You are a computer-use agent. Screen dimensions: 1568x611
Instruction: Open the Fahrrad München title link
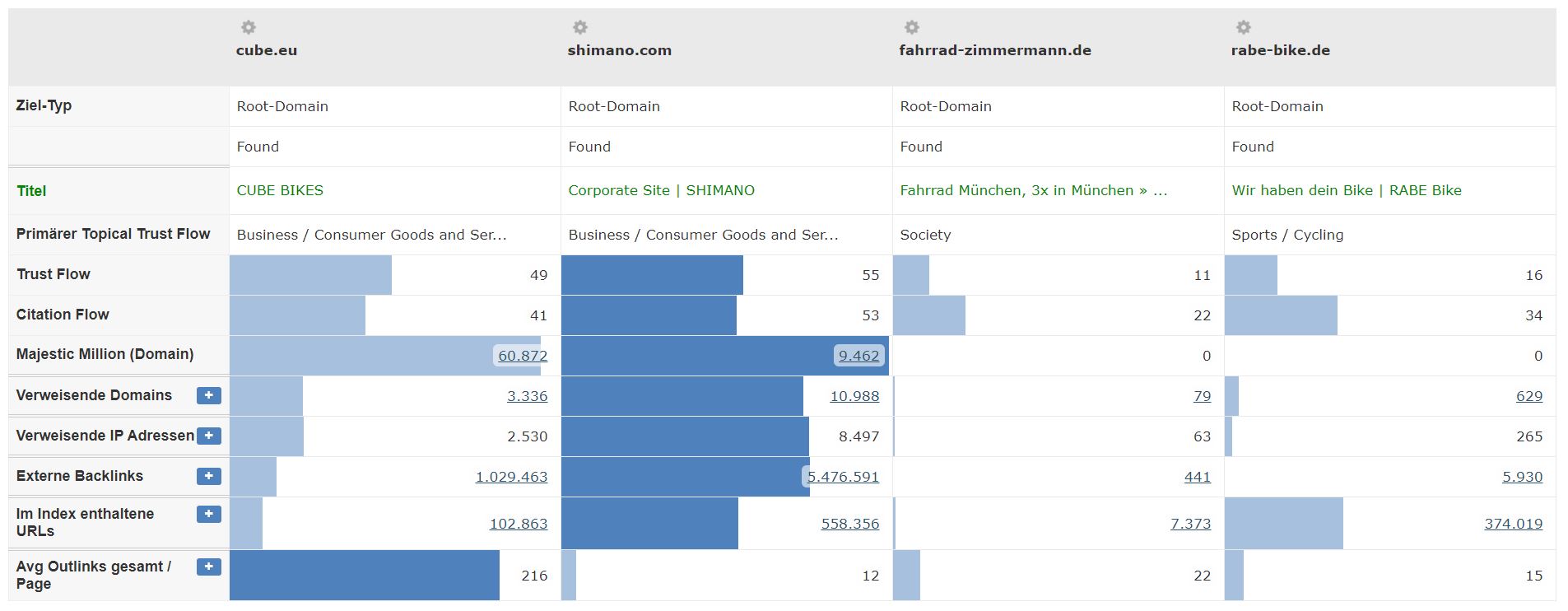pyautogui.click(x=1033, y=190)
